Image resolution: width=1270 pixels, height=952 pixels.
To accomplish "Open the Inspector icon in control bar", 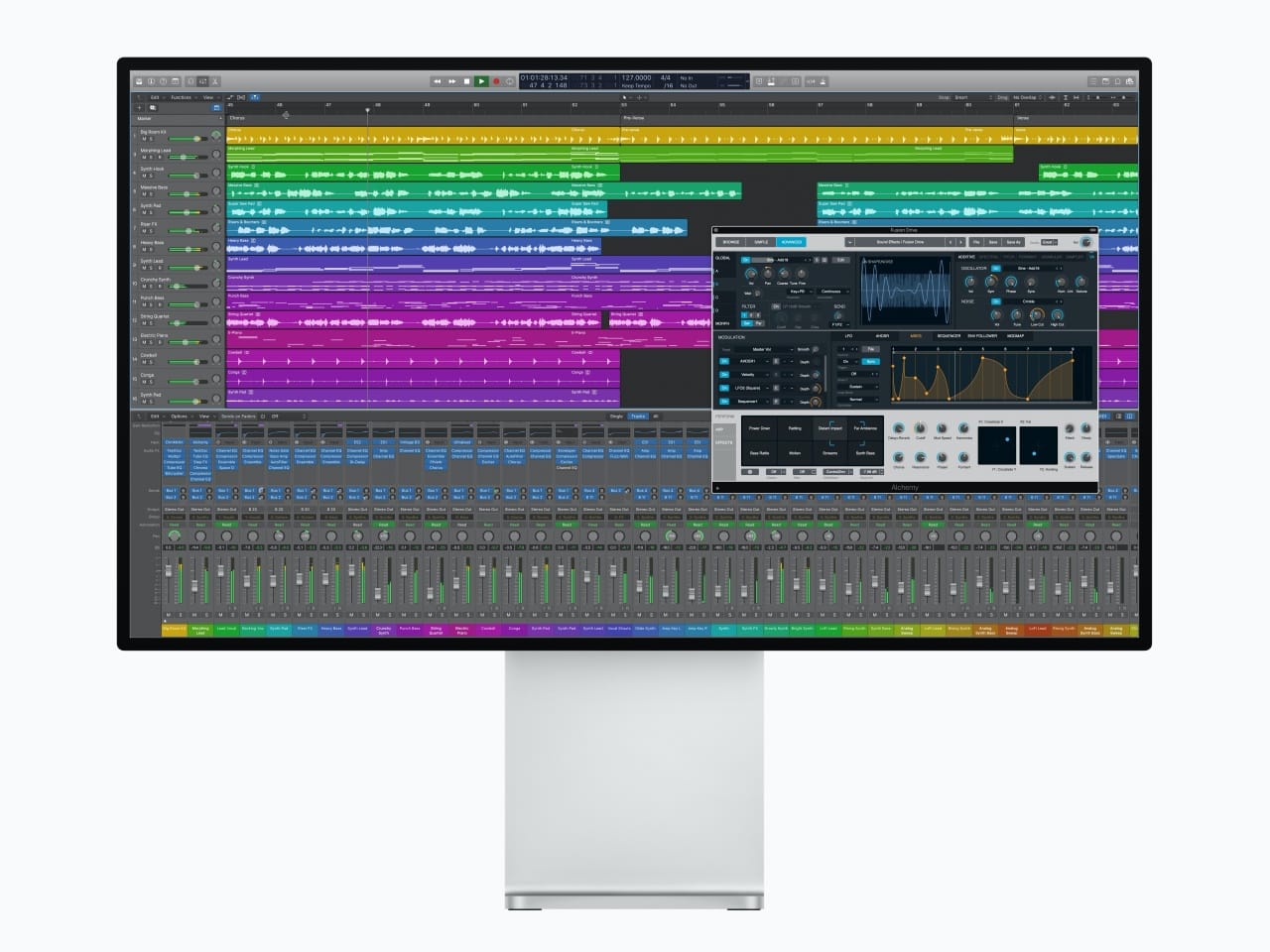I will point(152,81).
